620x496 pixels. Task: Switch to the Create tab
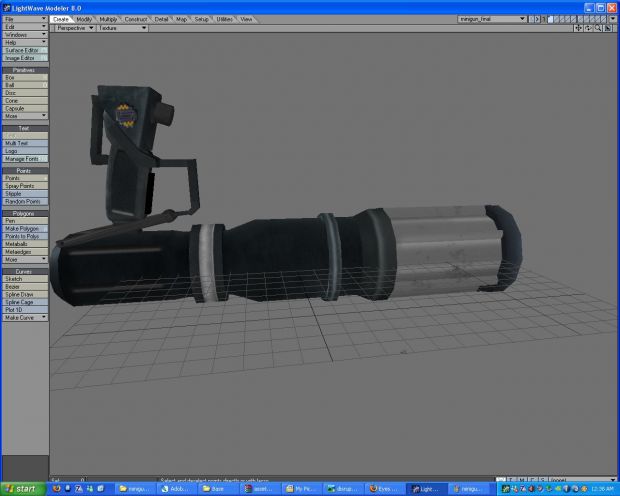coord(60,19)
